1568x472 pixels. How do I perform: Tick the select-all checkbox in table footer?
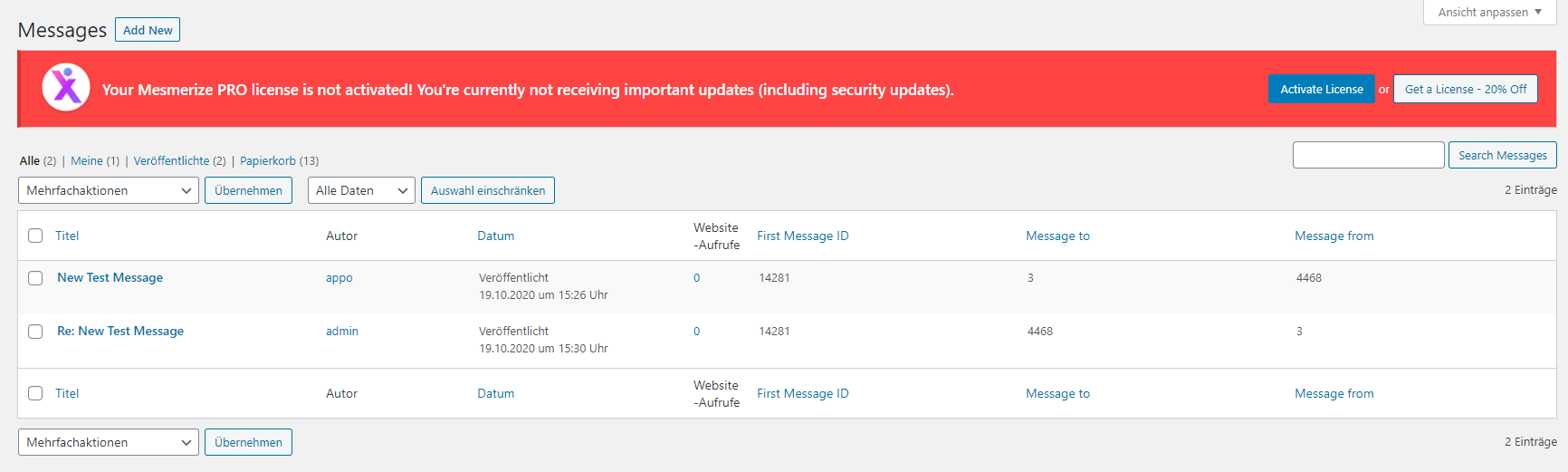[35, 393]
